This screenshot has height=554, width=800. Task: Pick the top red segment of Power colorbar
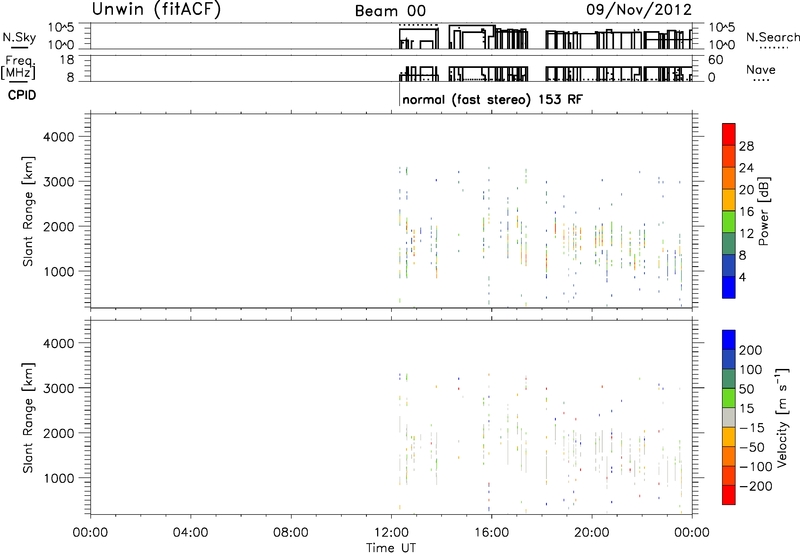(x=729, y=134)
